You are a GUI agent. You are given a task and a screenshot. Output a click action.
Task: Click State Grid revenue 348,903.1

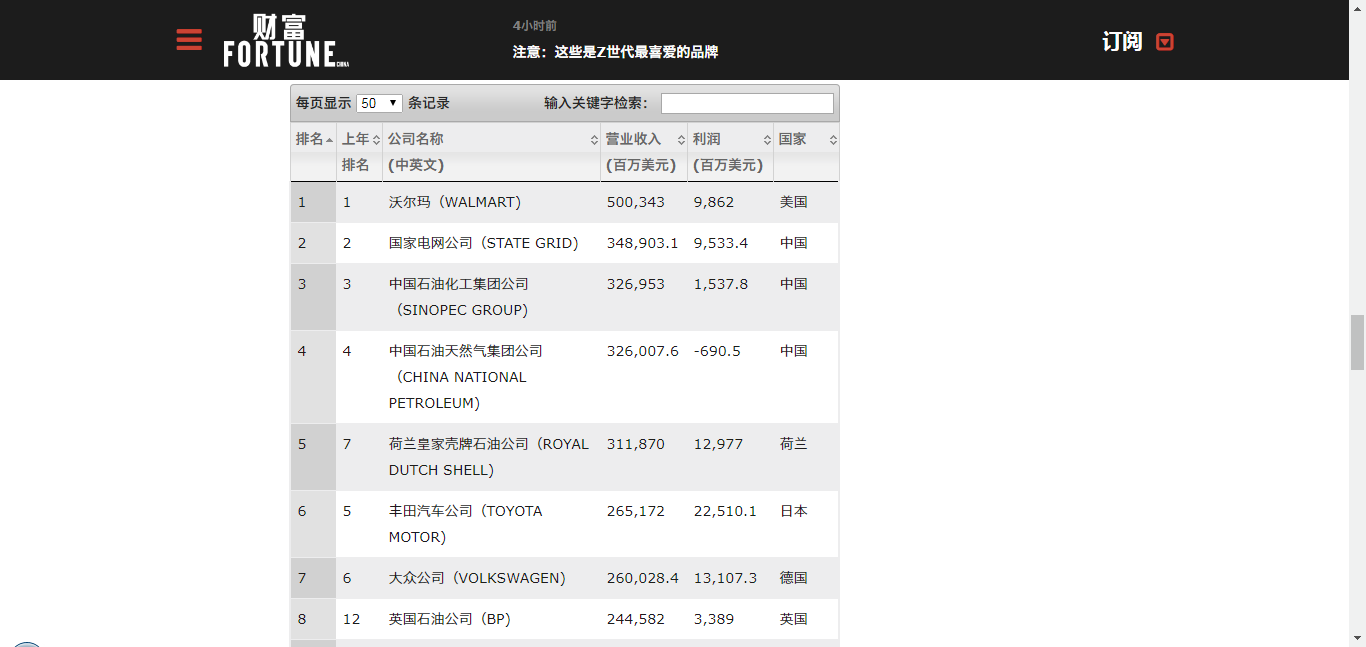[643, 243]
